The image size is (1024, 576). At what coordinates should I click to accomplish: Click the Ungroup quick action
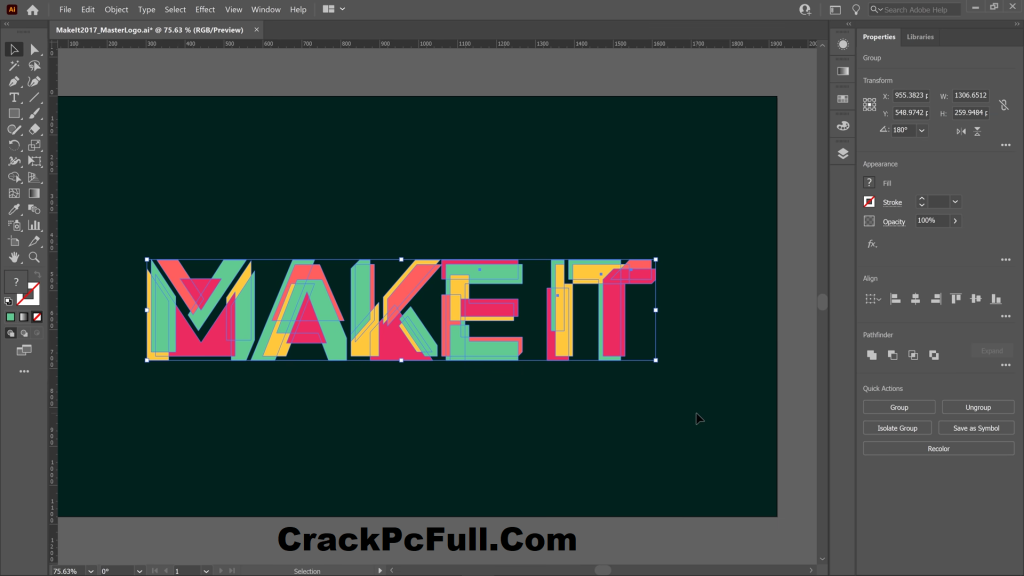click(978, 408)
